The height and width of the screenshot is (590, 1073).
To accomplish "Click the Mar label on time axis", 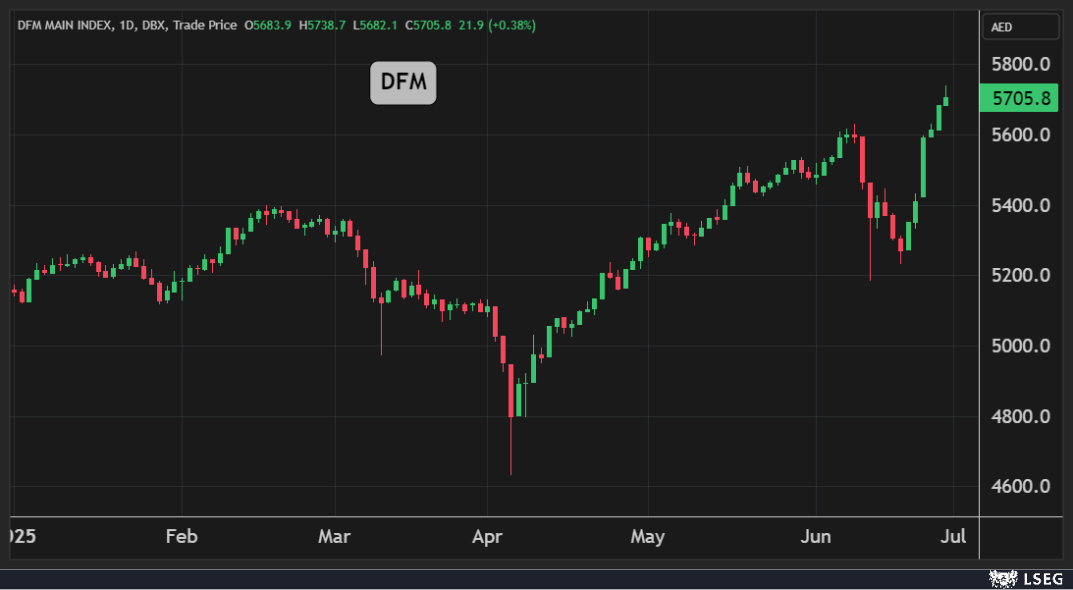I will pos(334,537).
